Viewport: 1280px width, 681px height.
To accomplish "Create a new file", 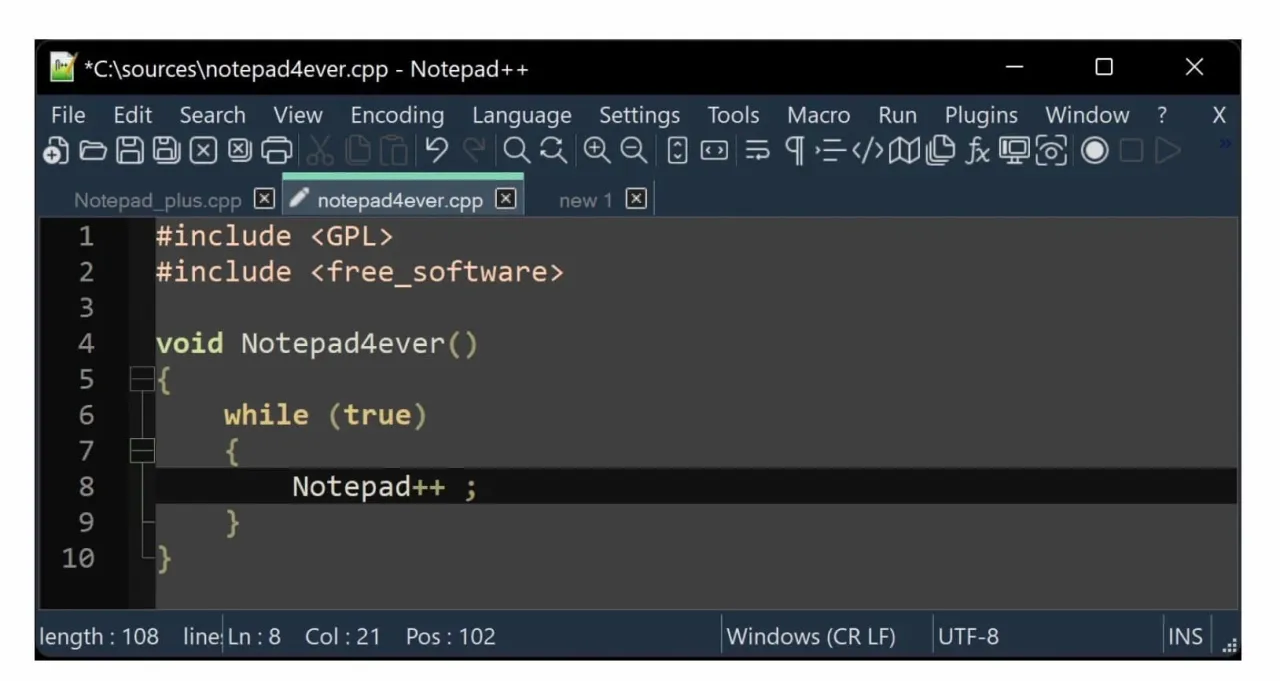I will tap(55, 150).
